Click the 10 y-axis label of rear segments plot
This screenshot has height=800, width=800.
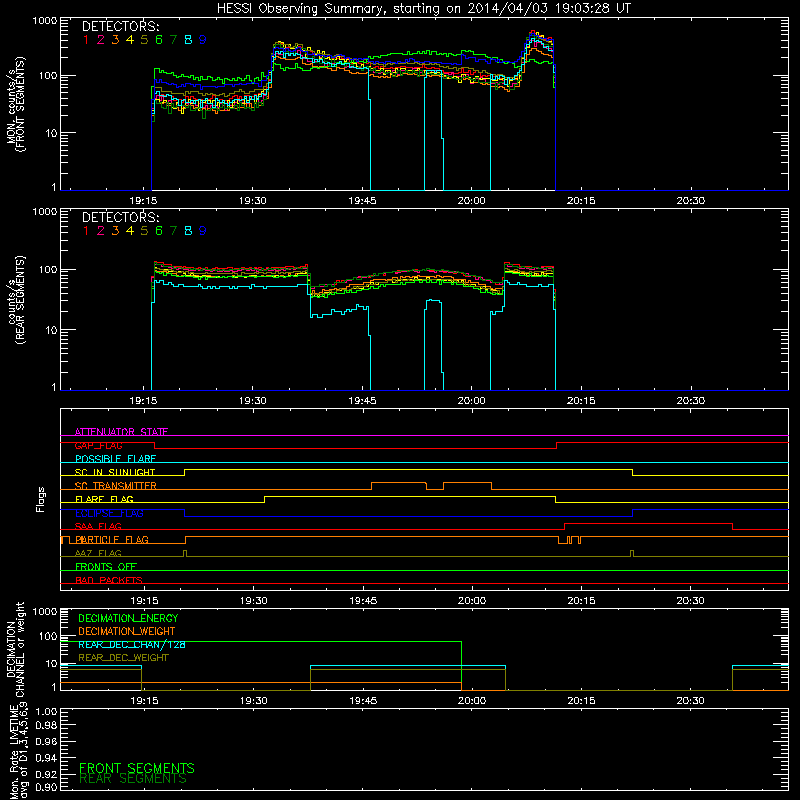[x=51, y=330]
